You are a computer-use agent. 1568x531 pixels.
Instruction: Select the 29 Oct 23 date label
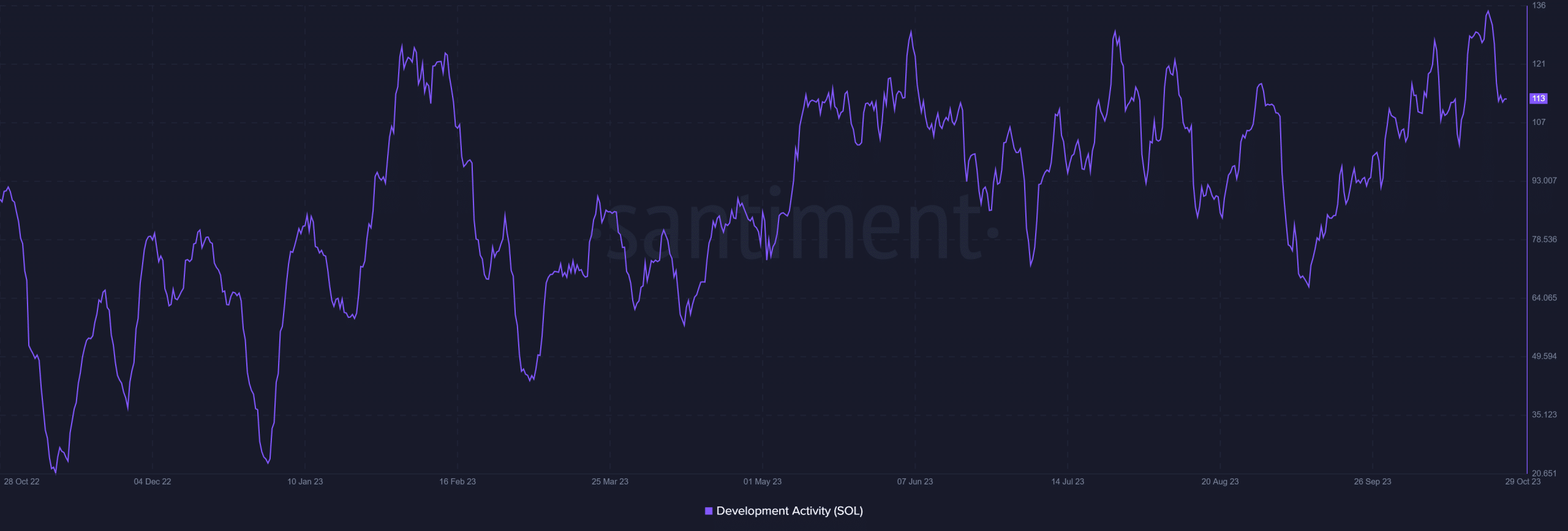tap(1523, 481)
